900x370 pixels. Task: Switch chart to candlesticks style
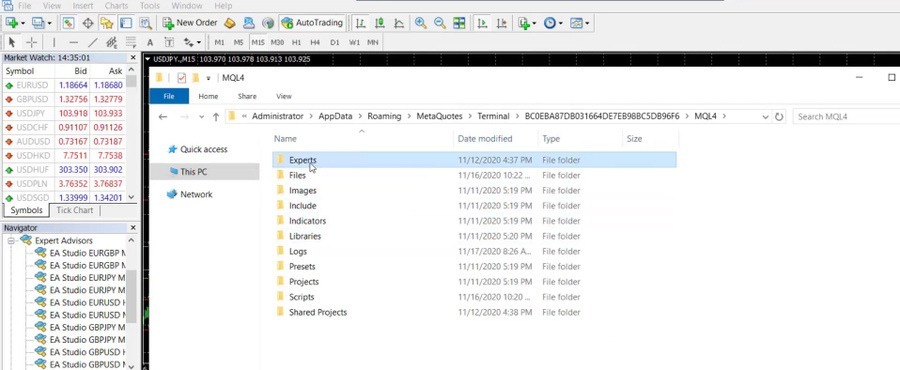379,23
